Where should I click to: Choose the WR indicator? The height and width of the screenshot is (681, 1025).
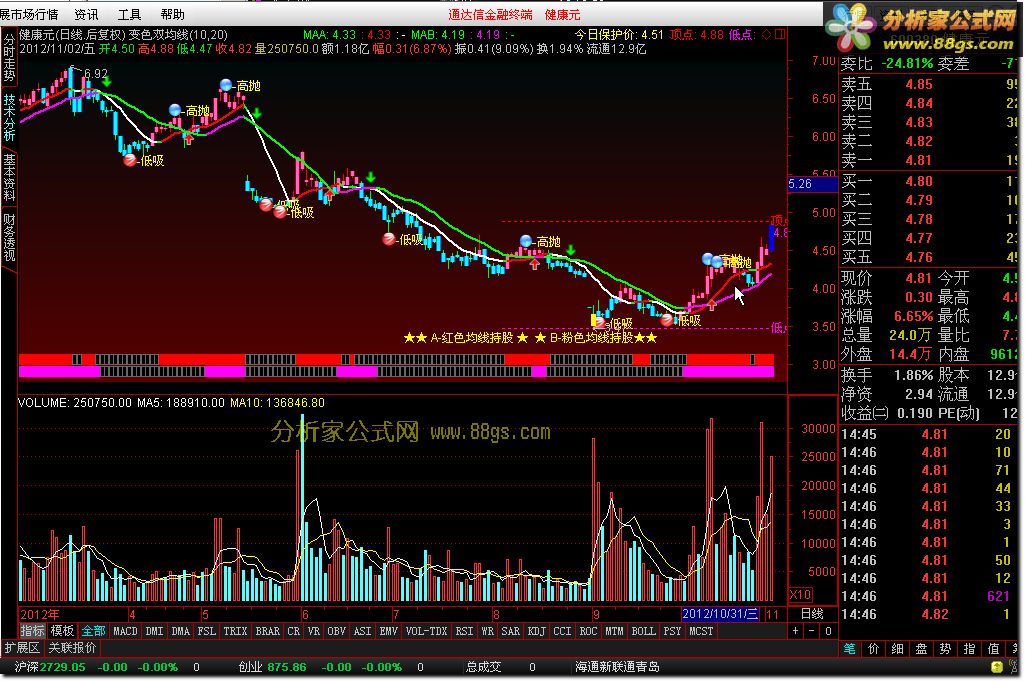[488, 631]
